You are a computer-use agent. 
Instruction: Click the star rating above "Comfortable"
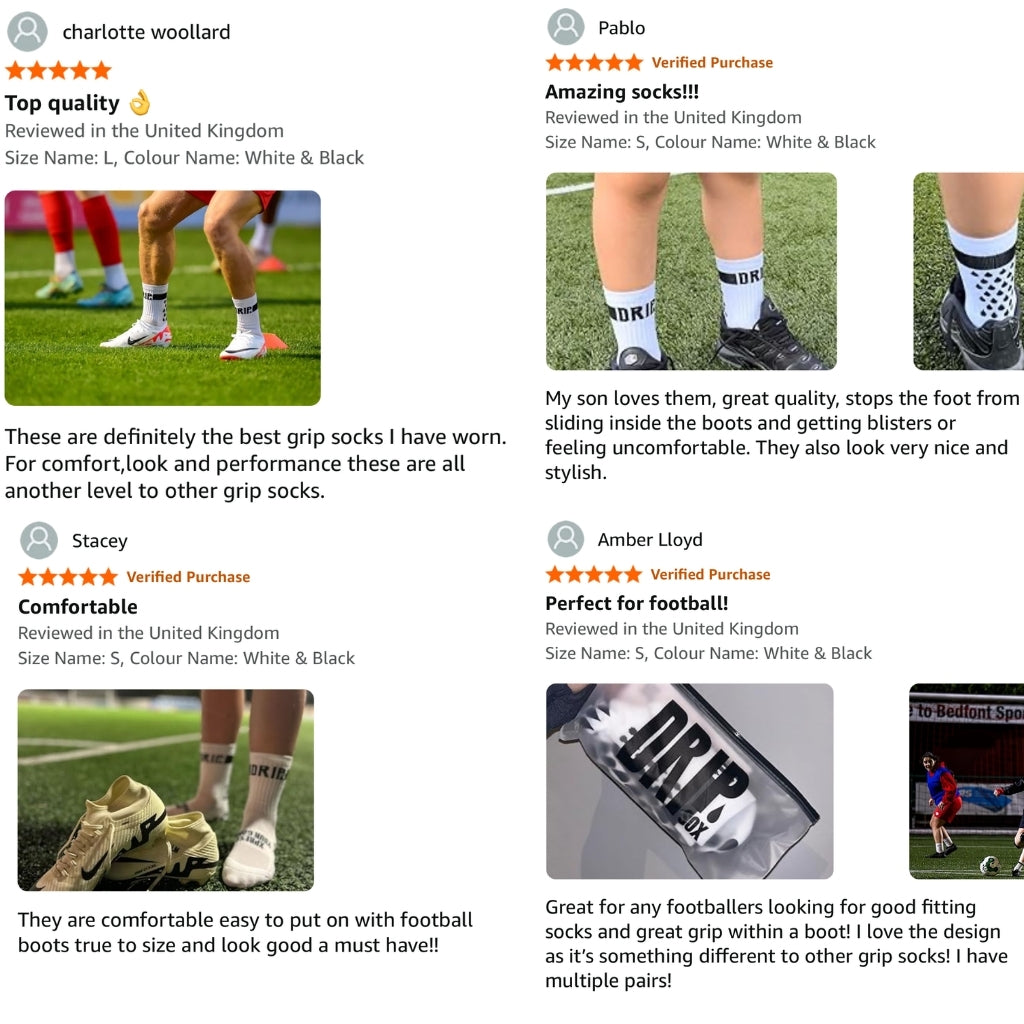point(68,577)
